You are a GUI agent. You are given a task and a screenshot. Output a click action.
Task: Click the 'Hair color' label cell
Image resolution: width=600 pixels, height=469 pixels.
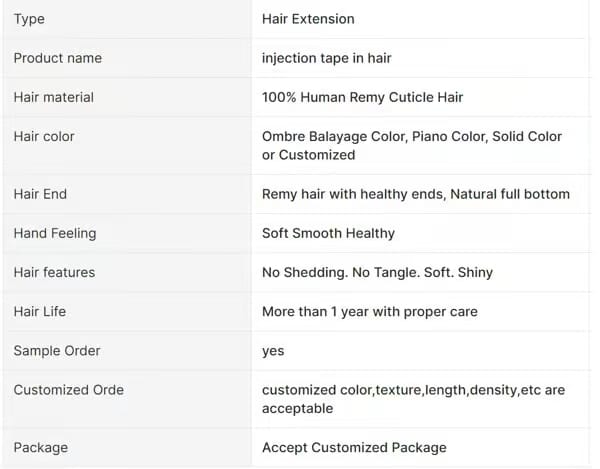[44, 136]
